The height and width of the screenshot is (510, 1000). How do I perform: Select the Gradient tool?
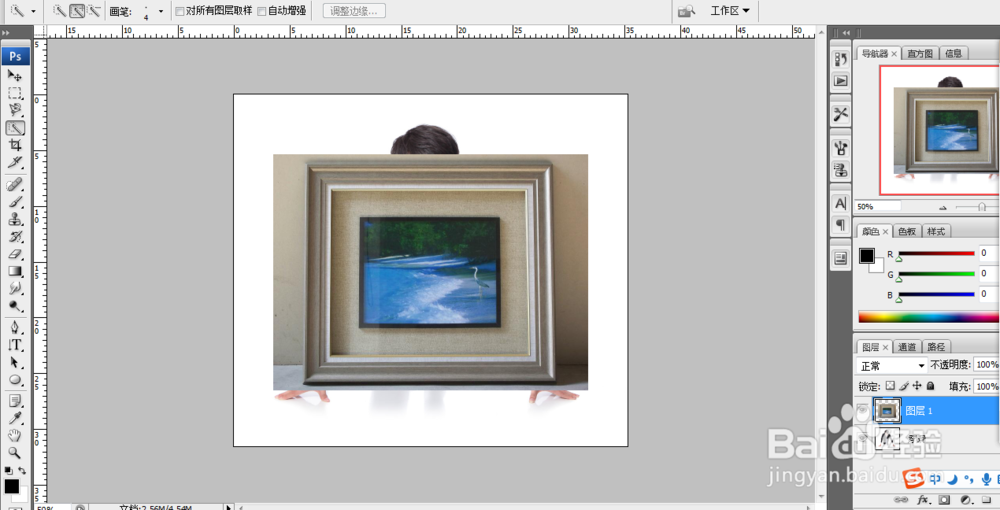point(15,272)
